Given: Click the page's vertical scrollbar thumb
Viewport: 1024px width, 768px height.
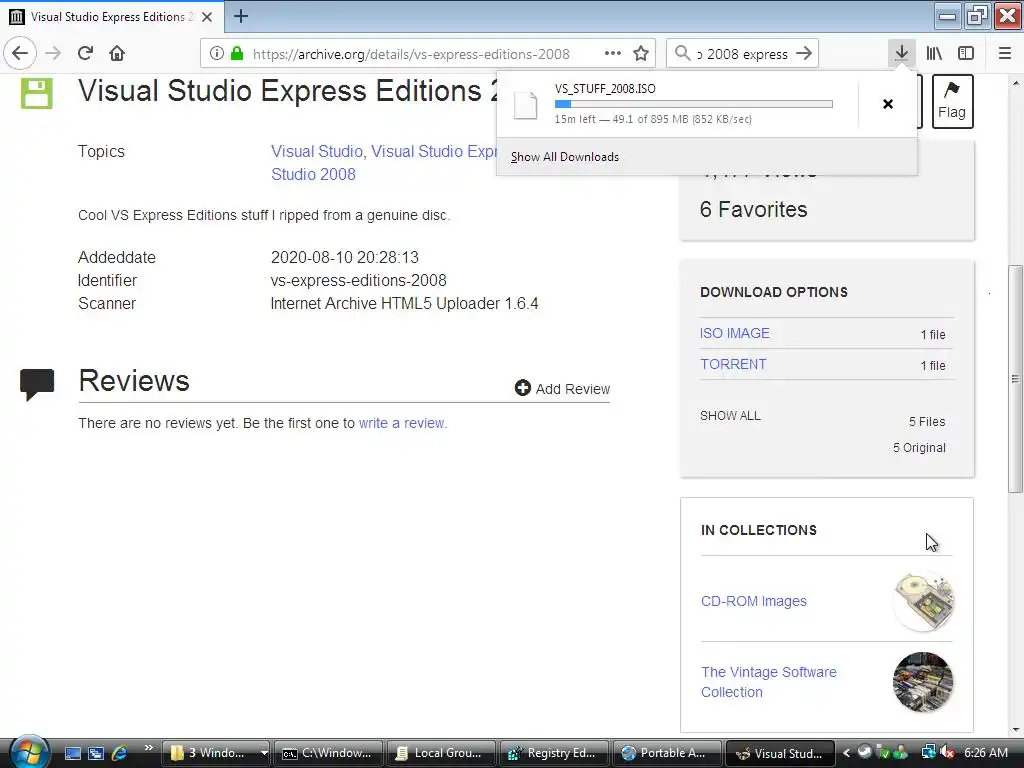Looking at the screenshot, I should 1015,379.
